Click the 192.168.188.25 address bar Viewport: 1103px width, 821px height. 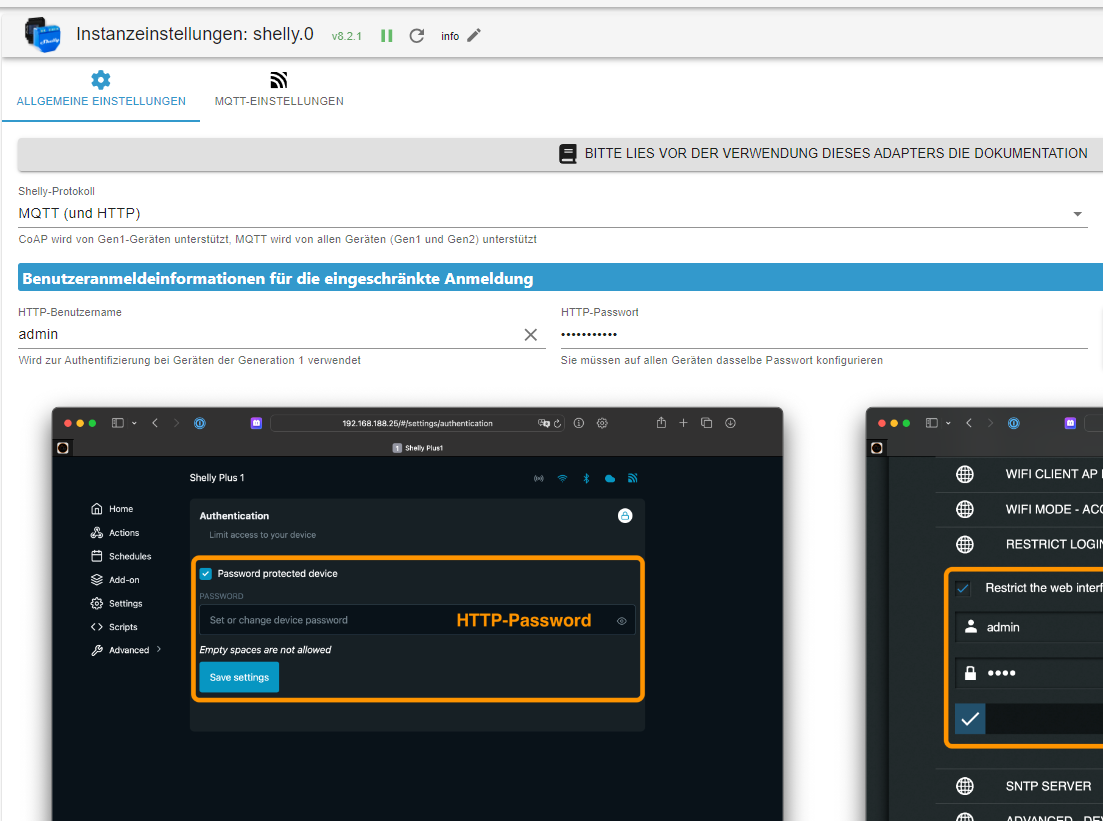[417, 423]
